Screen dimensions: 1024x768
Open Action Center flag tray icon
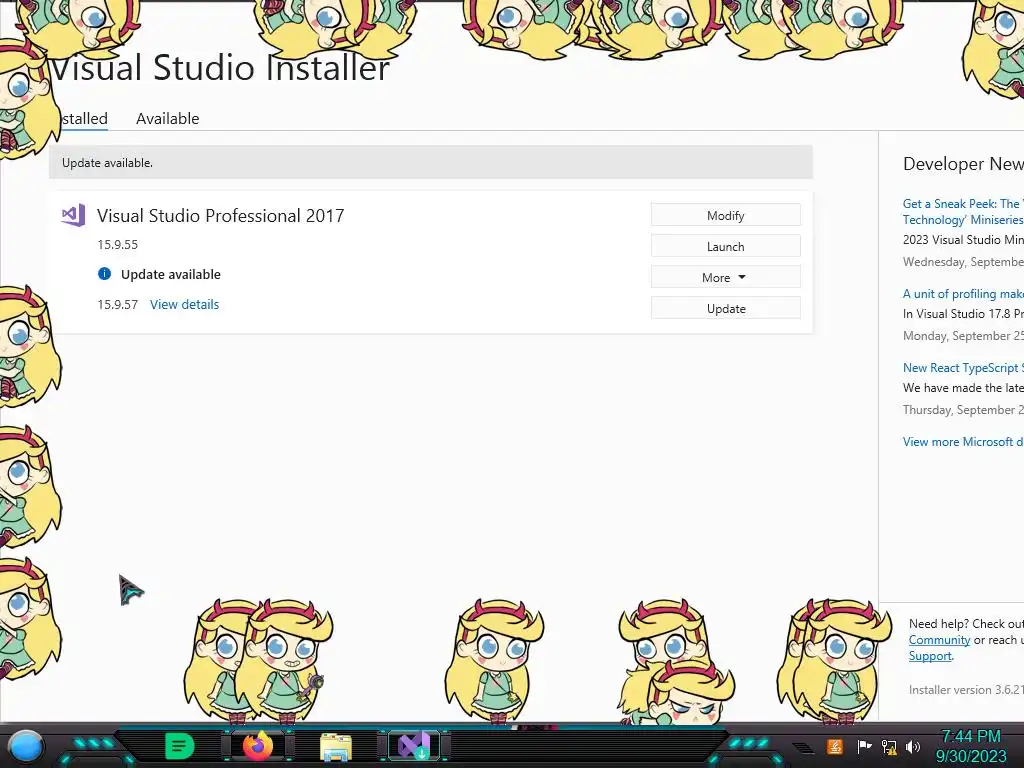864,746
